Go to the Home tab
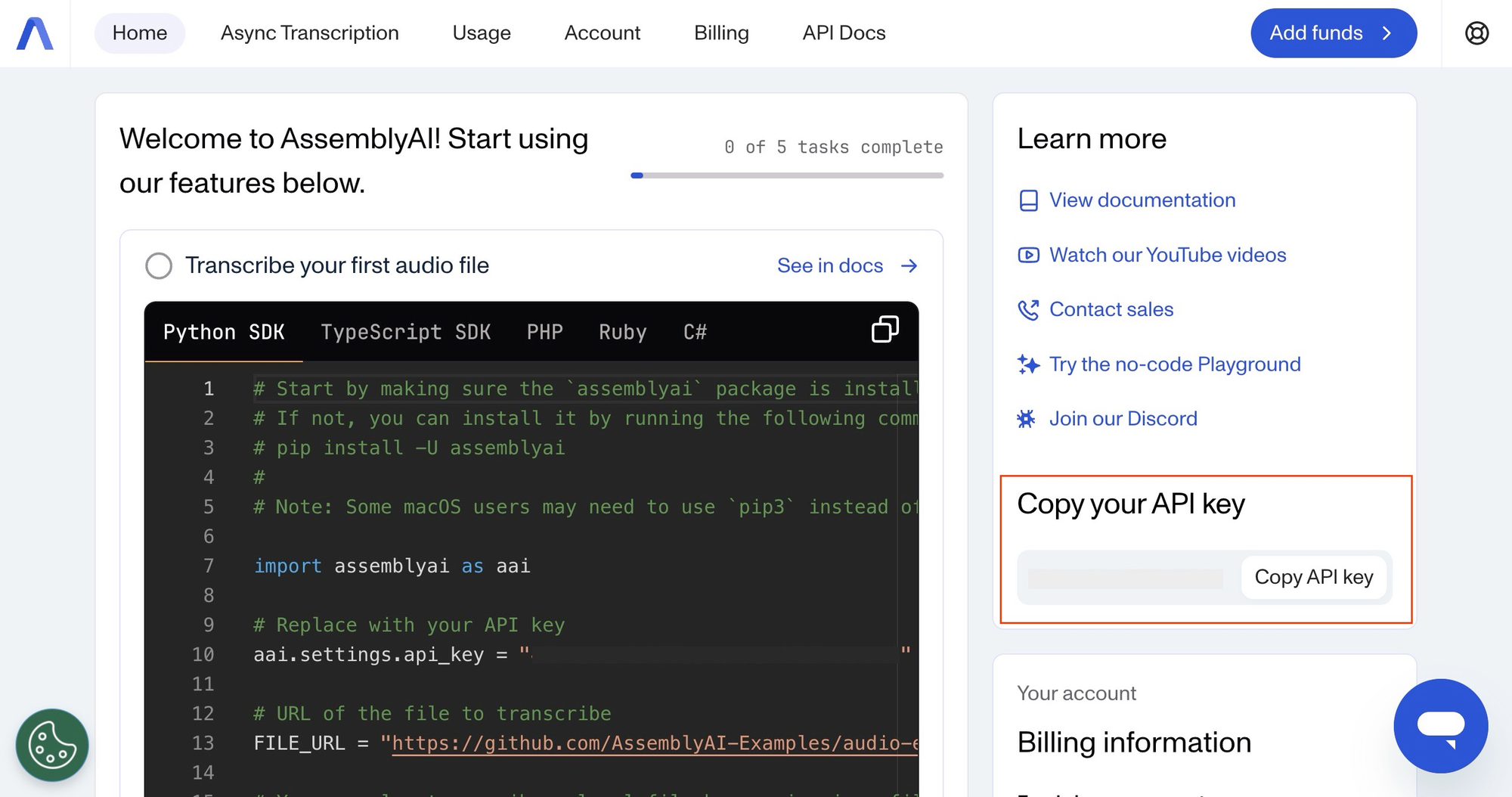Screen dimensions: 1512x797 (x=140, y=33)
